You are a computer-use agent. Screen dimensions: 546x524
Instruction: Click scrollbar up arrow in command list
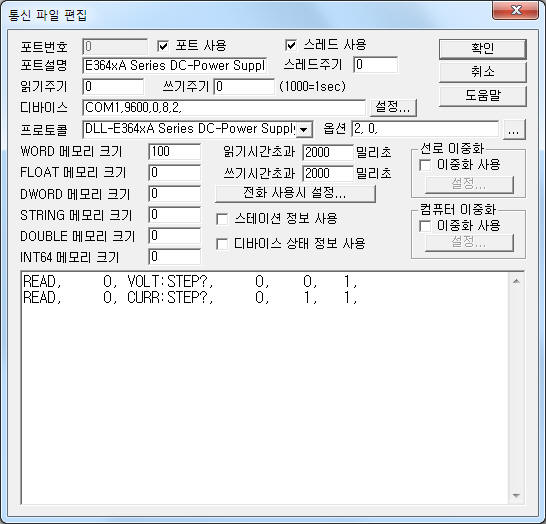pos(516,281)
